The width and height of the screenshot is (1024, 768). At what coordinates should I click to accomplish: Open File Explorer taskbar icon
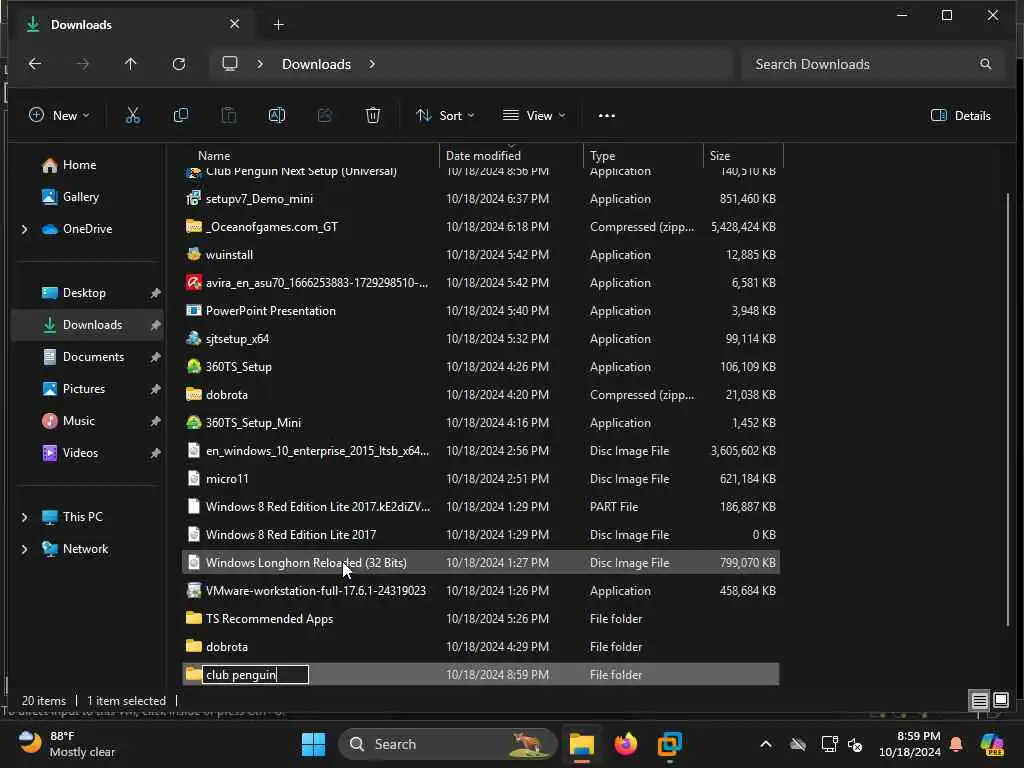[581, 744]
